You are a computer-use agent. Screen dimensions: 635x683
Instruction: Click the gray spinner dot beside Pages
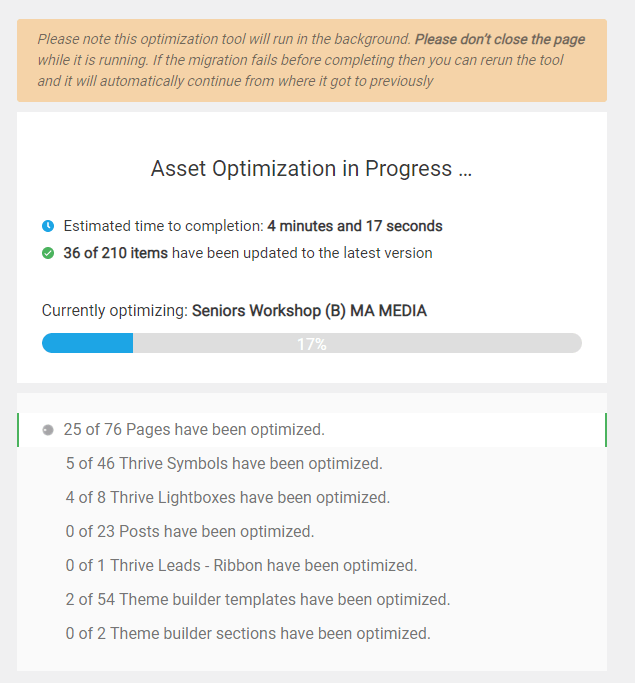pyautogui.click(x=48, y=430)
